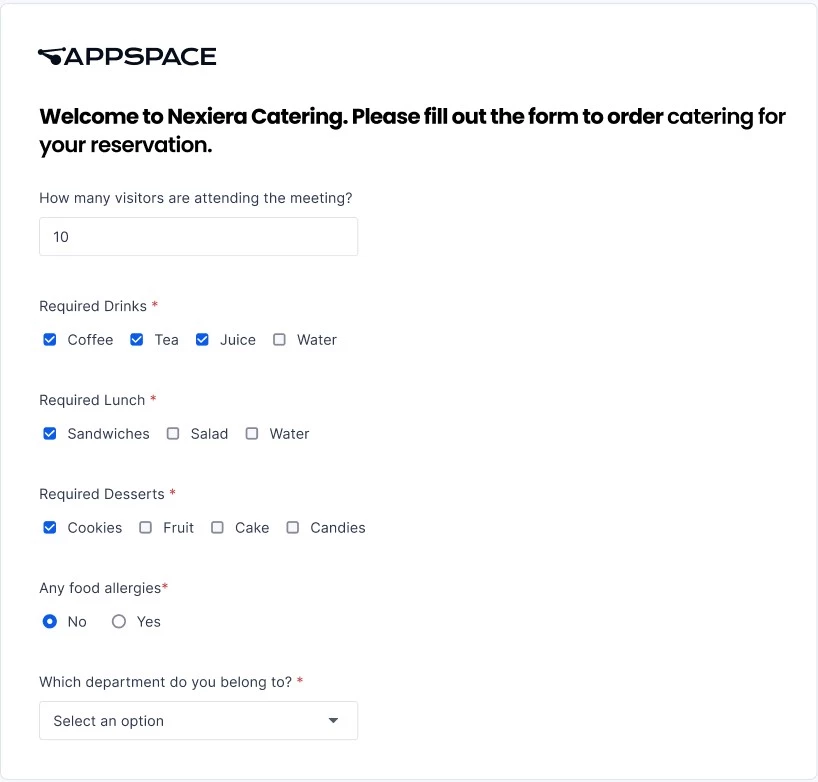Select the No allergies radio button
The image size is (818, 782).
coord(50,621)
